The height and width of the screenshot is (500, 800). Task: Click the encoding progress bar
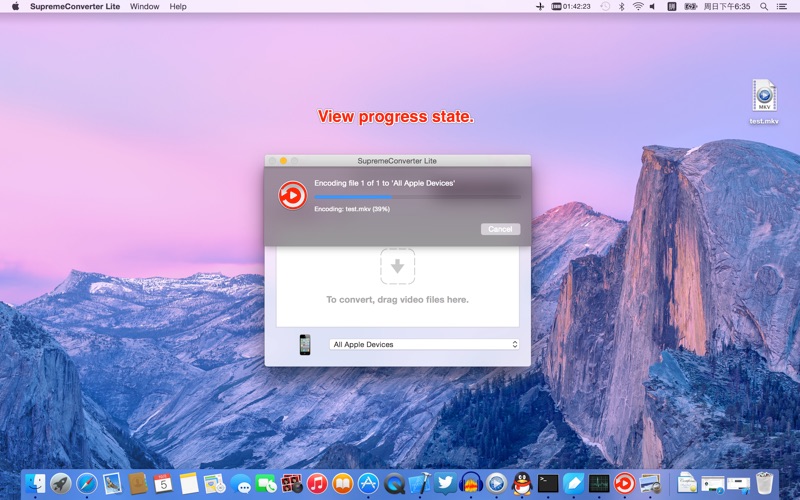click(x=416, y=197)
